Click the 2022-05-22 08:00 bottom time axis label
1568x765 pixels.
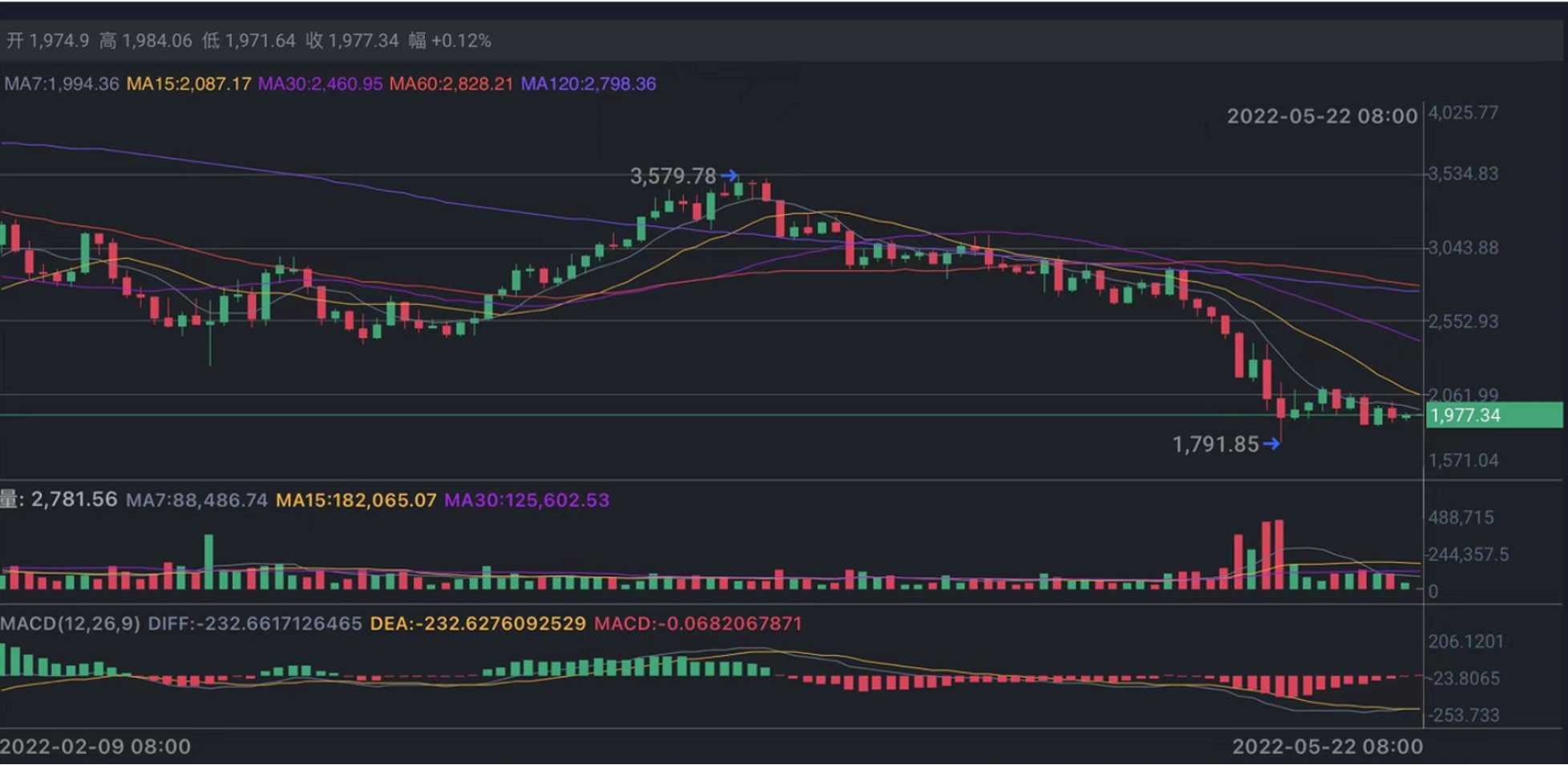pyautogui.click(x=1328, y=747)
